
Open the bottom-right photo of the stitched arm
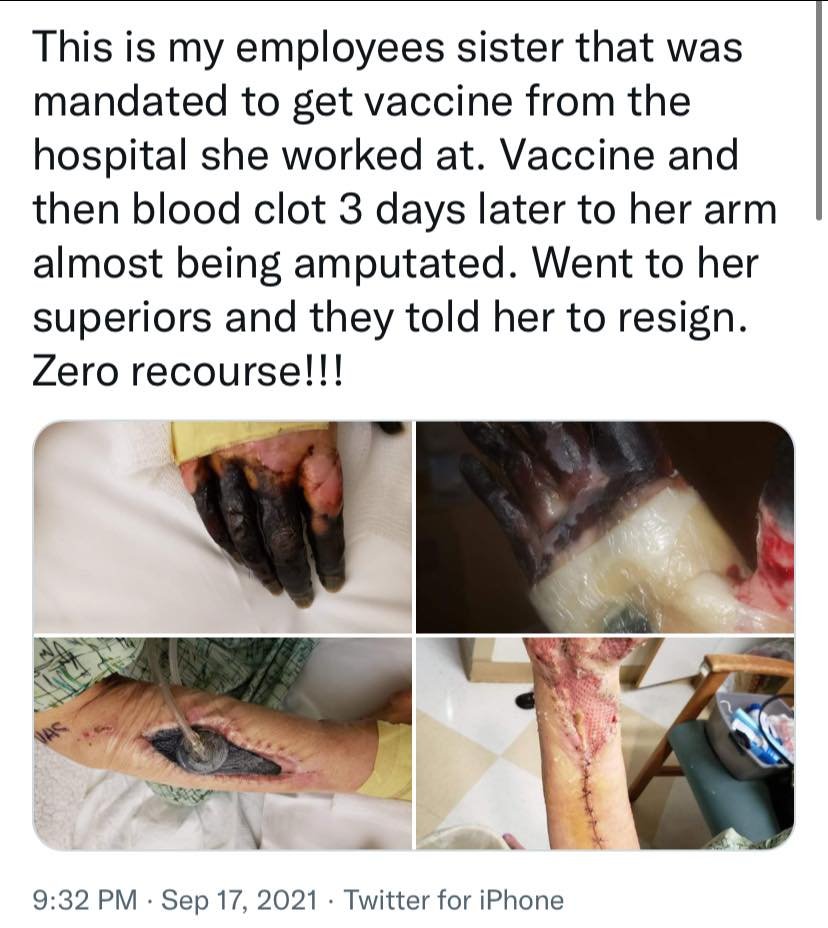tap(605, 743)
